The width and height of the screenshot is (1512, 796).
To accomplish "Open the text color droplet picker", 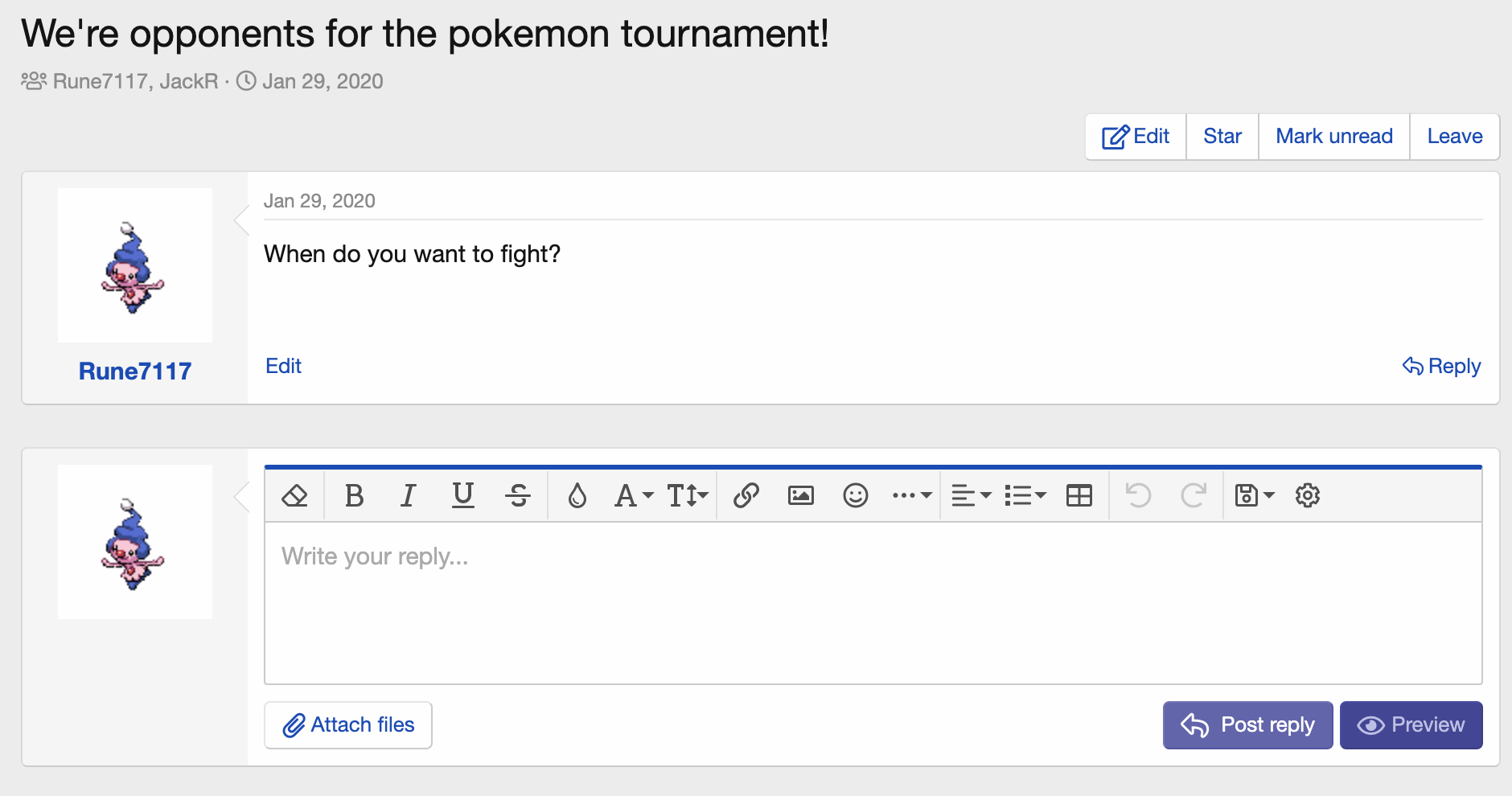I will tap(577, 495).
